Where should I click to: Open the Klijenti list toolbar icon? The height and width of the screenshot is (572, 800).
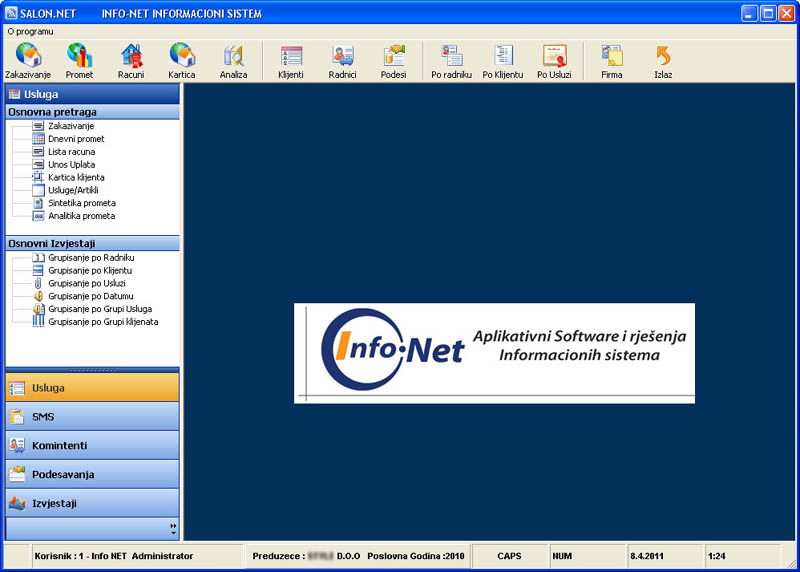291,61
